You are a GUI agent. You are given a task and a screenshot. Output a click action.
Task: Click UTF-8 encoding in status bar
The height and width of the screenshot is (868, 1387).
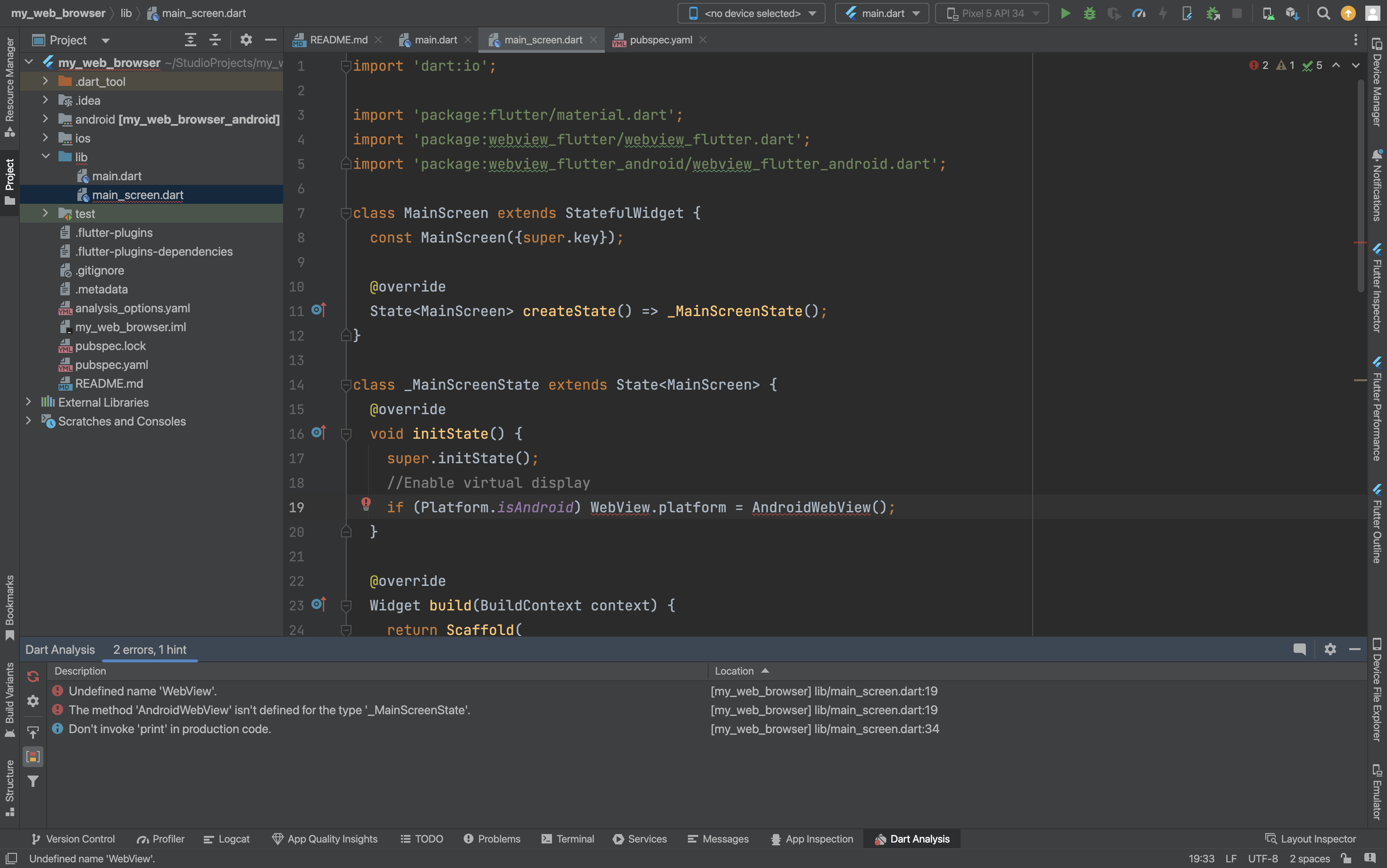point(1262,858)
